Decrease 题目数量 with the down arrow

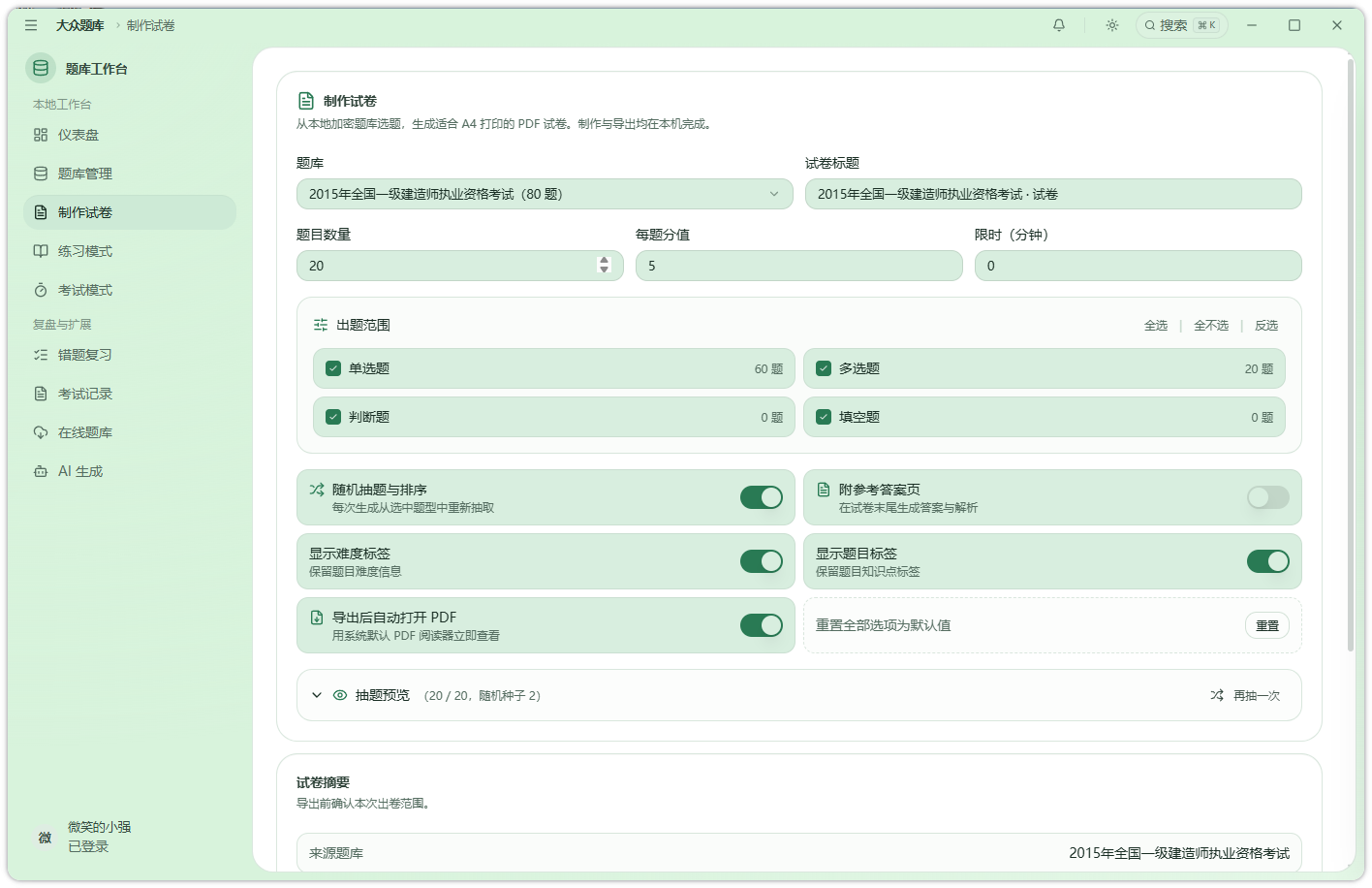pyautogui.click(x=605, y=270)
